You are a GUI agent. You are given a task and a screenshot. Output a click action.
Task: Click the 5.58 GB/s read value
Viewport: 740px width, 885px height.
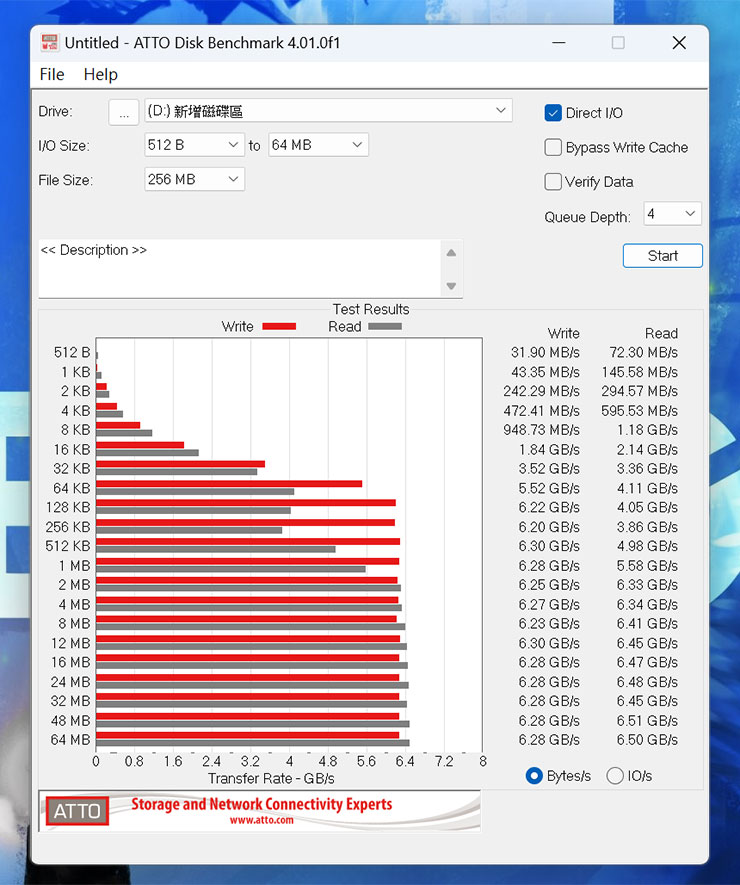(647, 566)
